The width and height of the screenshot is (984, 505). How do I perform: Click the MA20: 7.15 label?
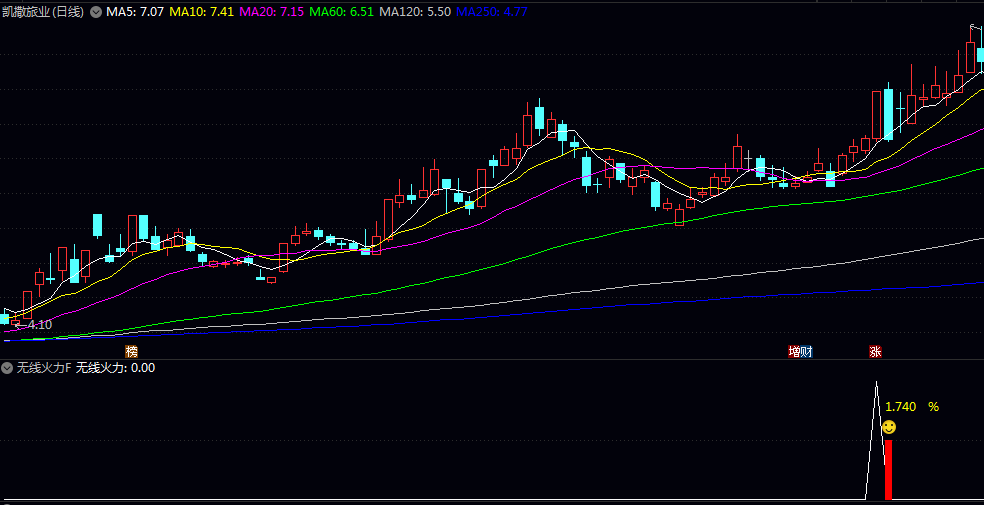274,12
